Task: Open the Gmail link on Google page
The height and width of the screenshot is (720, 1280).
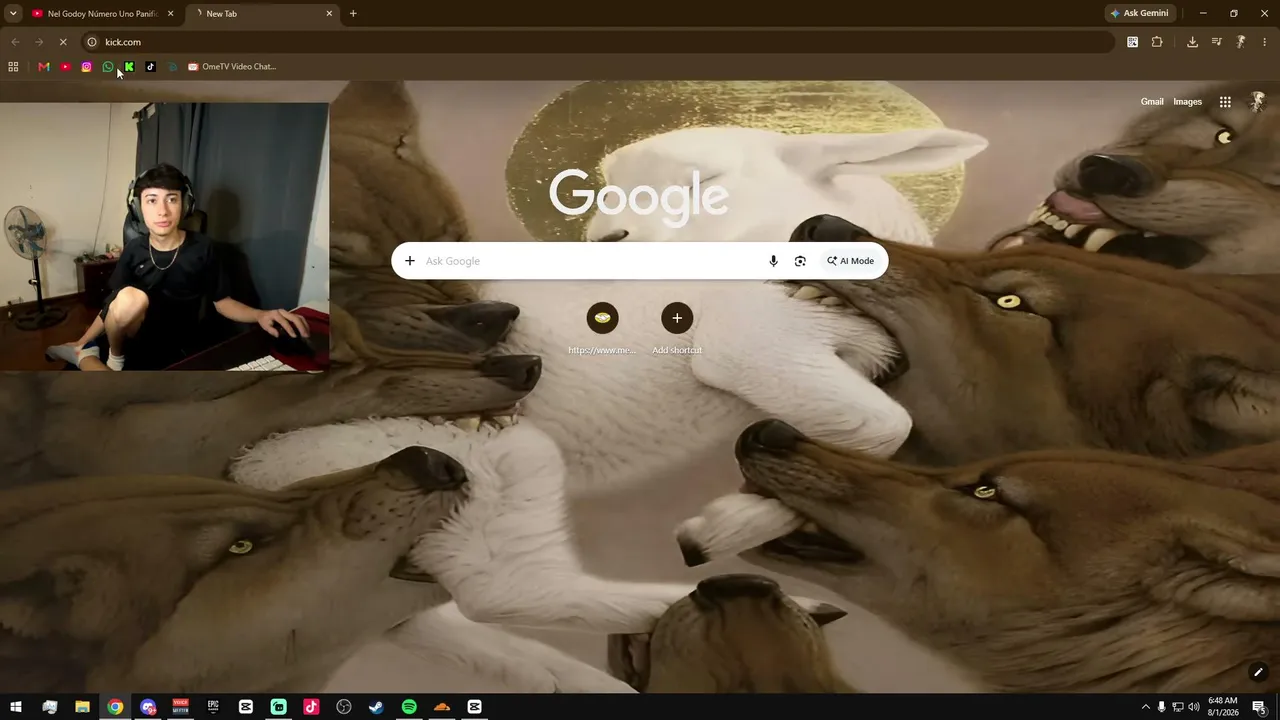Action: (1152, 102)
